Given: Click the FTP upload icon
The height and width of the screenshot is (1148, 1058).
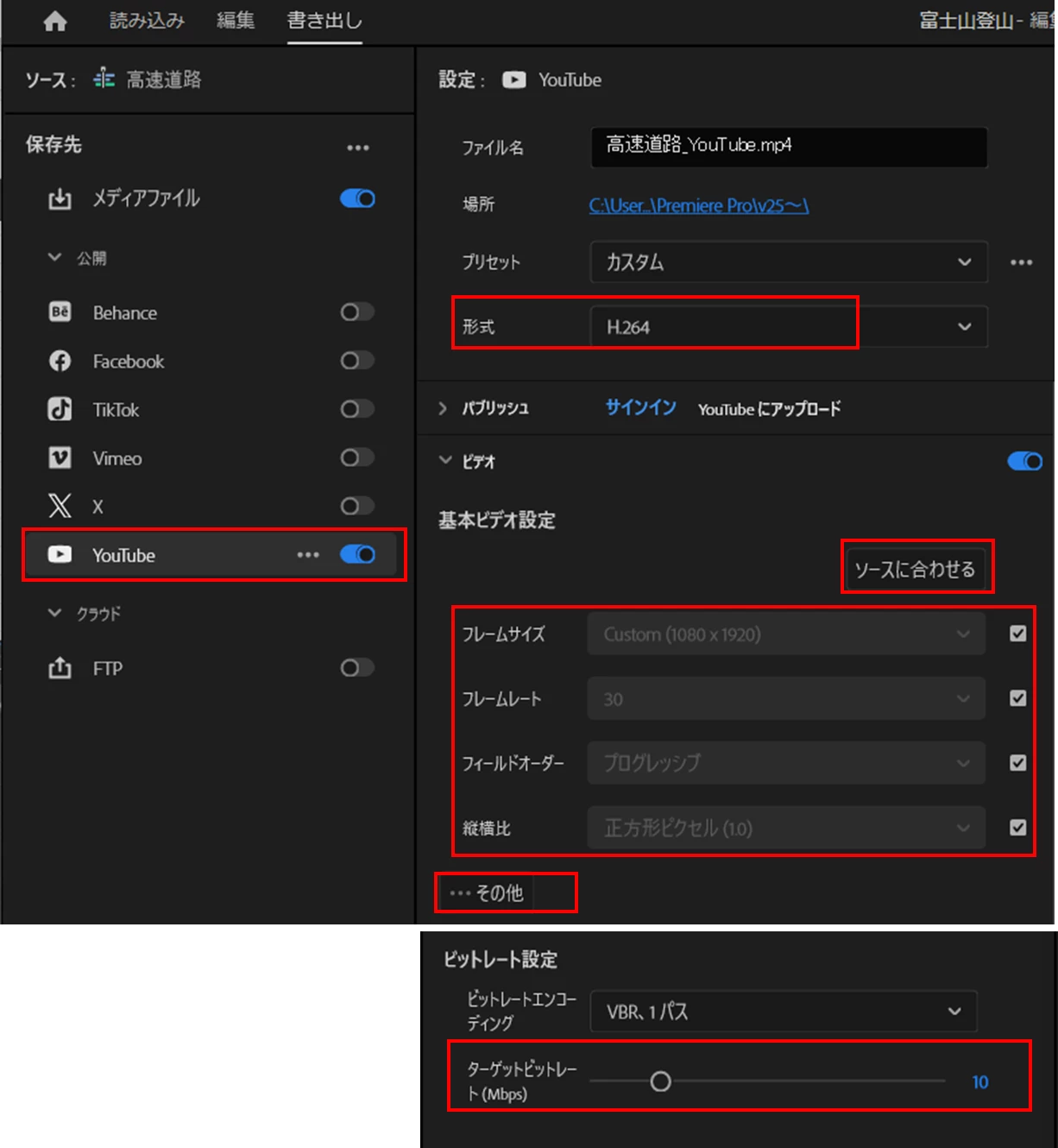Looking at the screenshot, I should (x=60, y=667).
